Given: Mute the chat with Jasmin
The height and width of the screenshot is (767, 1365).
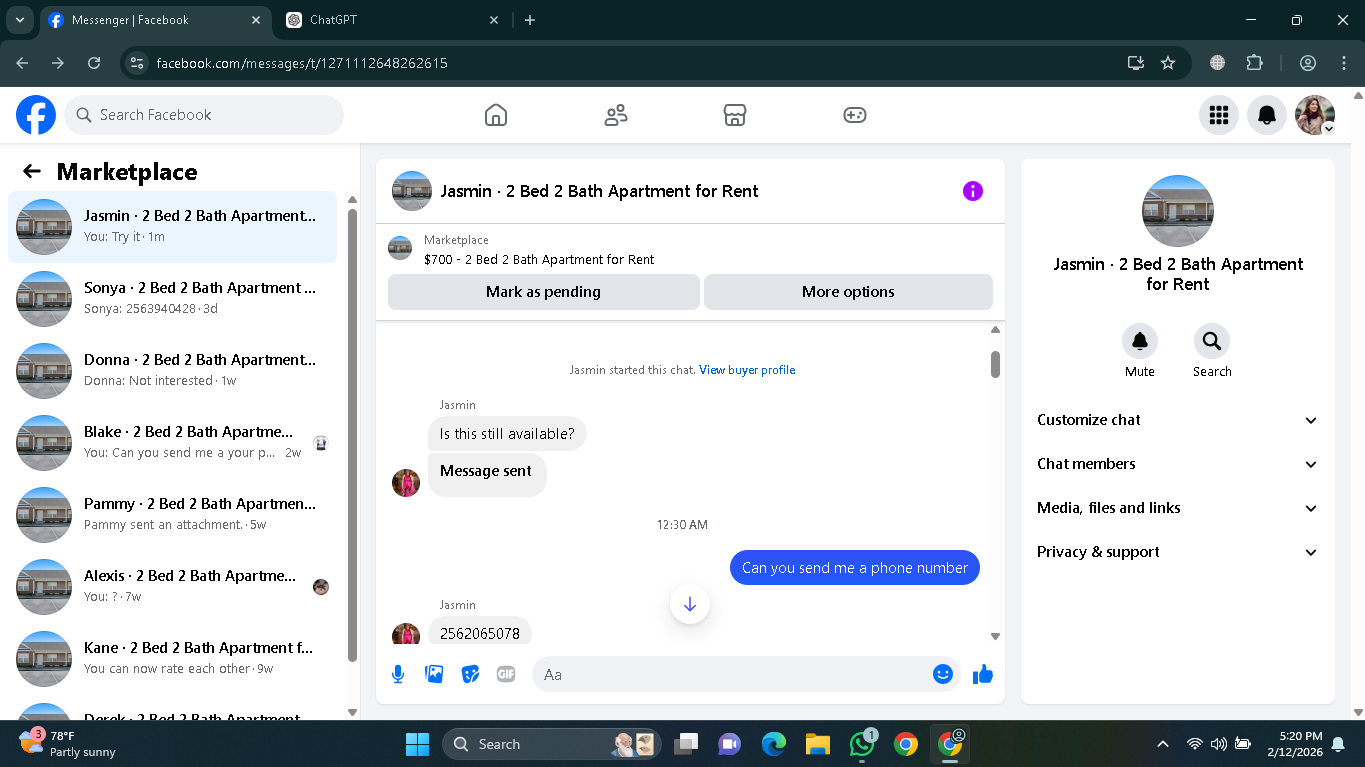Looking at the screenshot, I should click(x=1140, y=342).
